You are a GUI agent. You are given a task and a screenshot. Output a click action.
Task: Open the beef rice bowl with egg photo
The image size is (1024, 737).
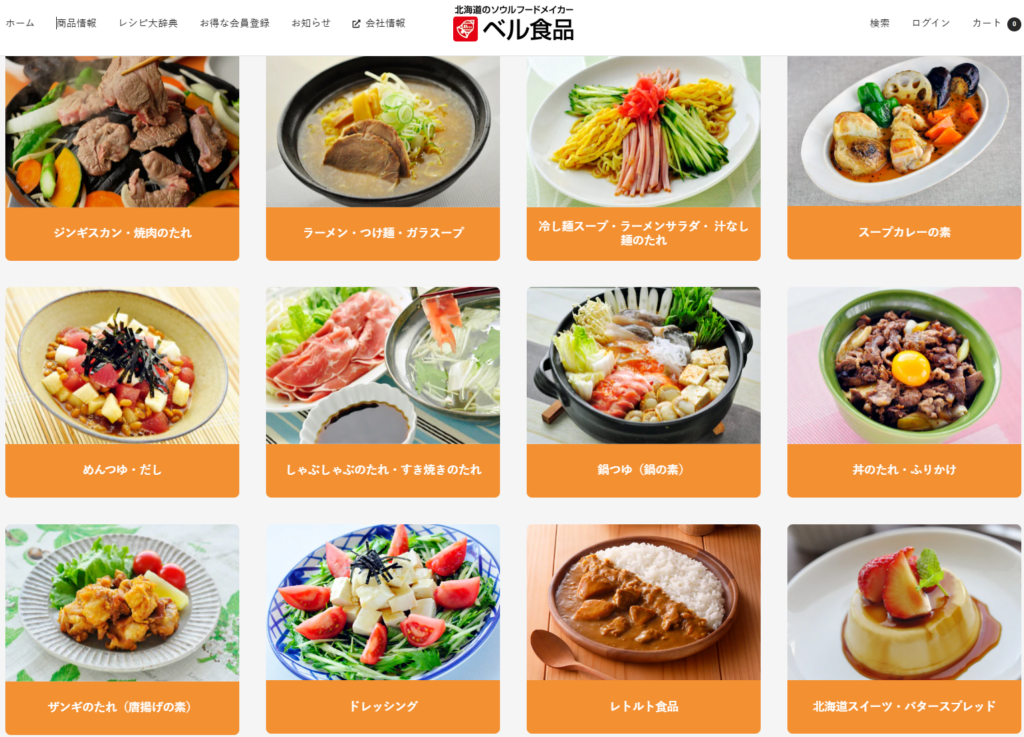point(904,366)
